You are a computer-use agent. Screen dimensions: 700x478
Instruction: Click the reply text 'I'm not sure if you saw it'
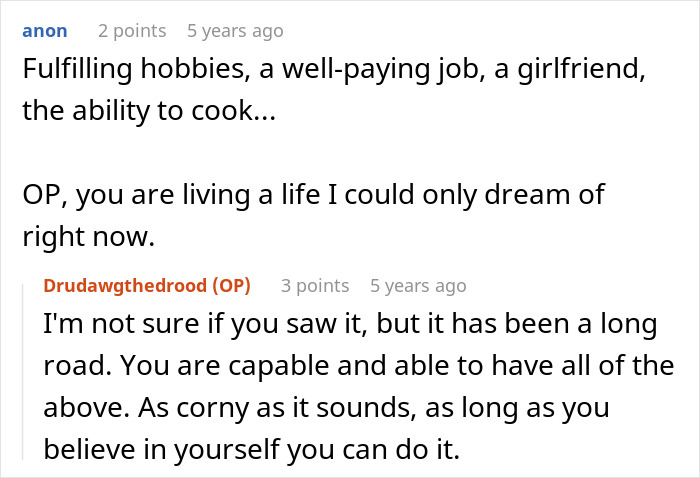(205, 324)
